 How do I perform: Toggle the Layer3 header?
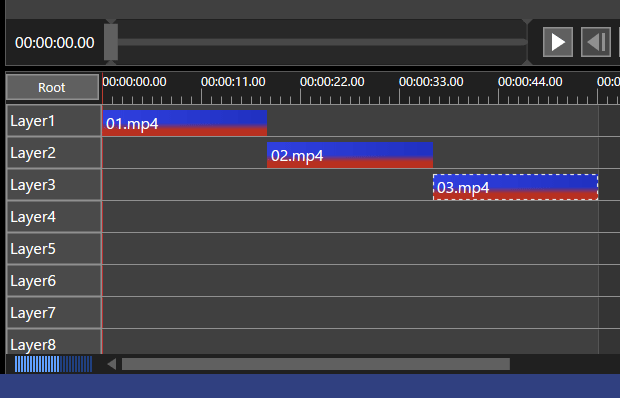(54, 185)
